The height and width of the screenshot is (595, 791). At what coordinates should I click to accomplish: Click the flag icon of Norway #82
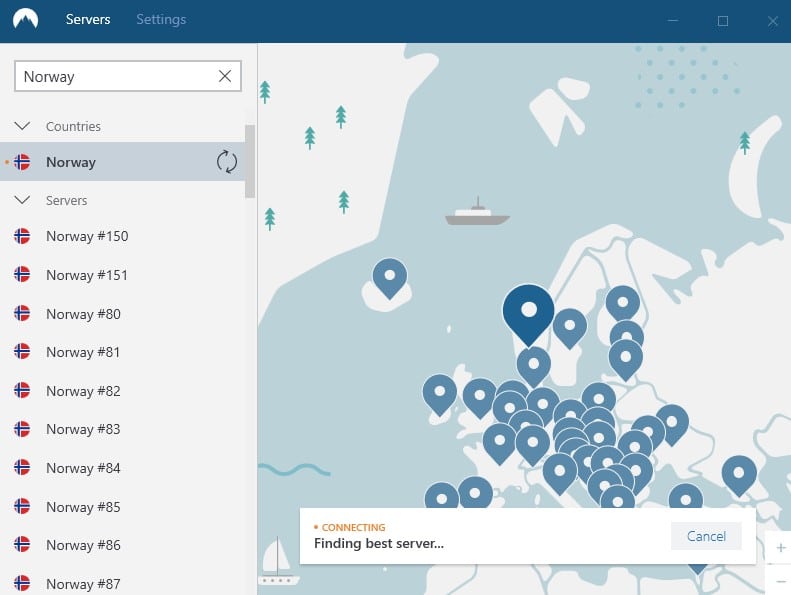coord(22,390)
